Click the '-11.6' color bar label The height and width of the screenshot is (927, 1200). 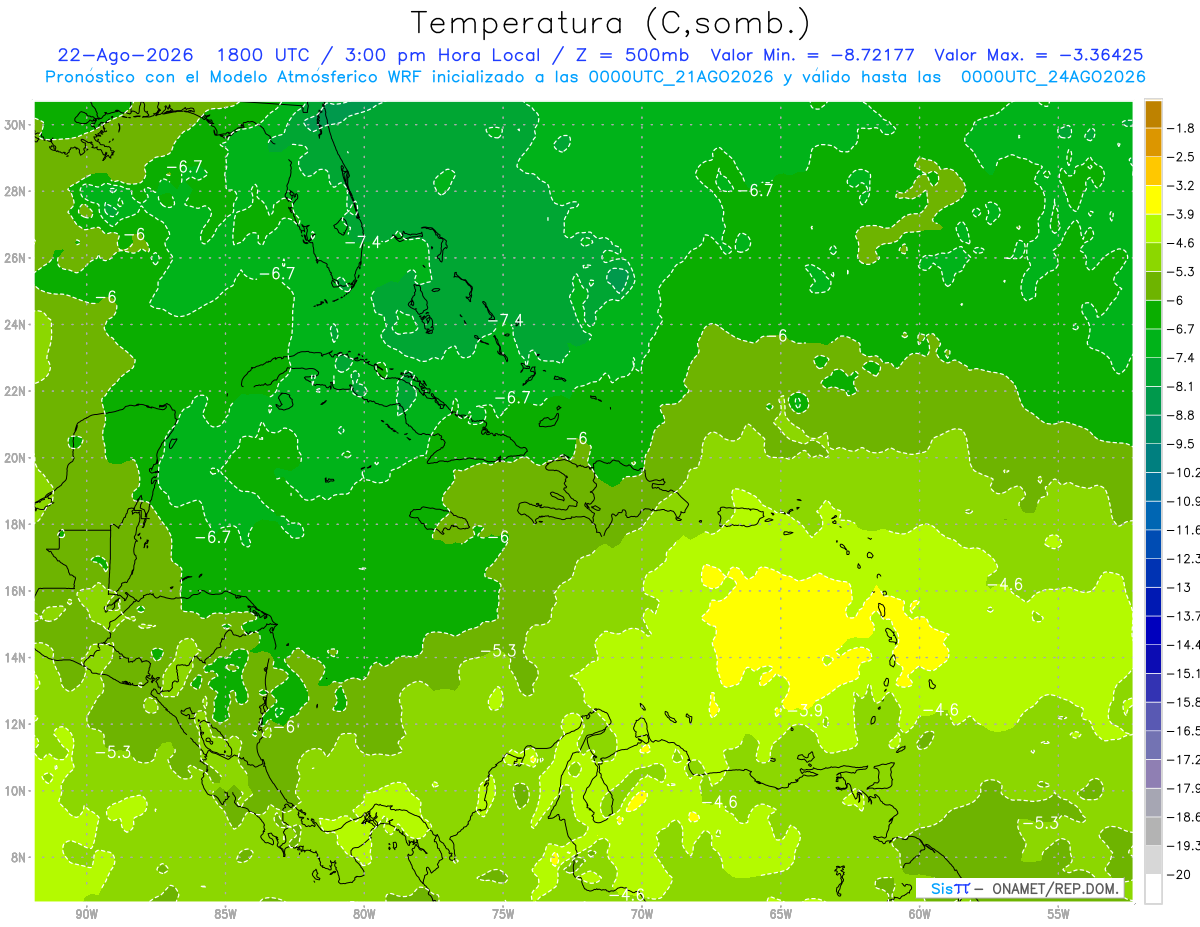point(1183,530)
